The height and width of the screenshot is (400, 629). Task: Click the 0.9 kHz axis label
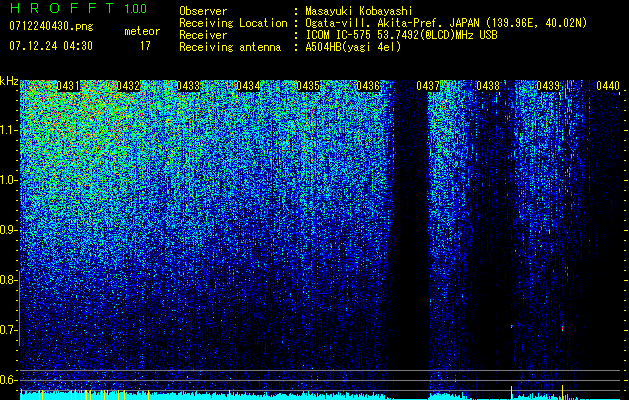pyautogui.click(x=8, y=230)
